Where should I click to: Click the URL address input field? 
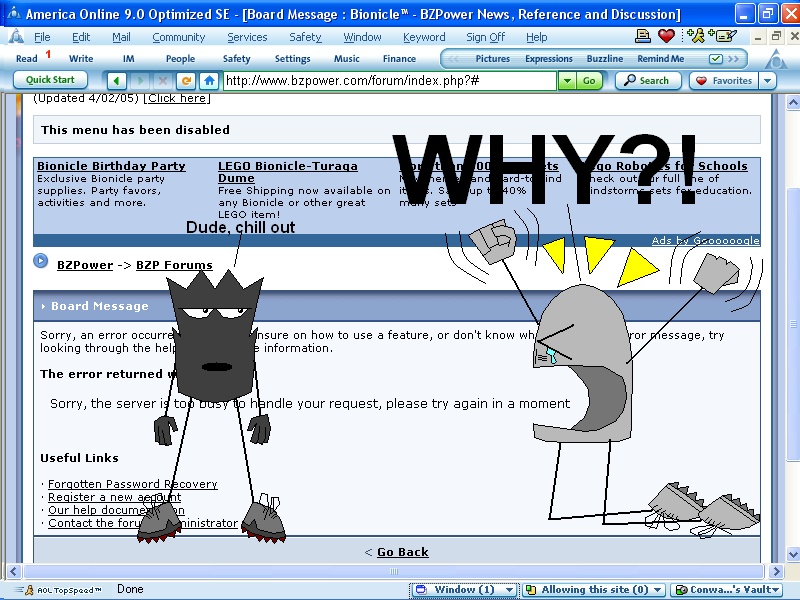tap(390, 81)
